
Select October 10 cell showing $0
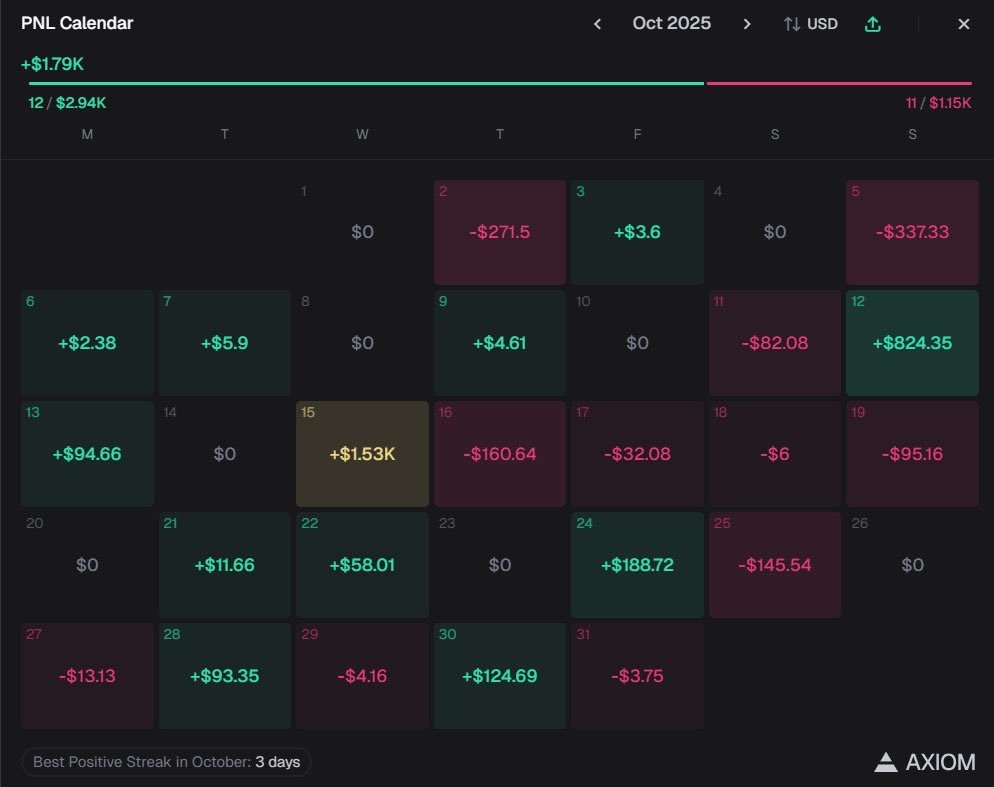pos(637,343)
